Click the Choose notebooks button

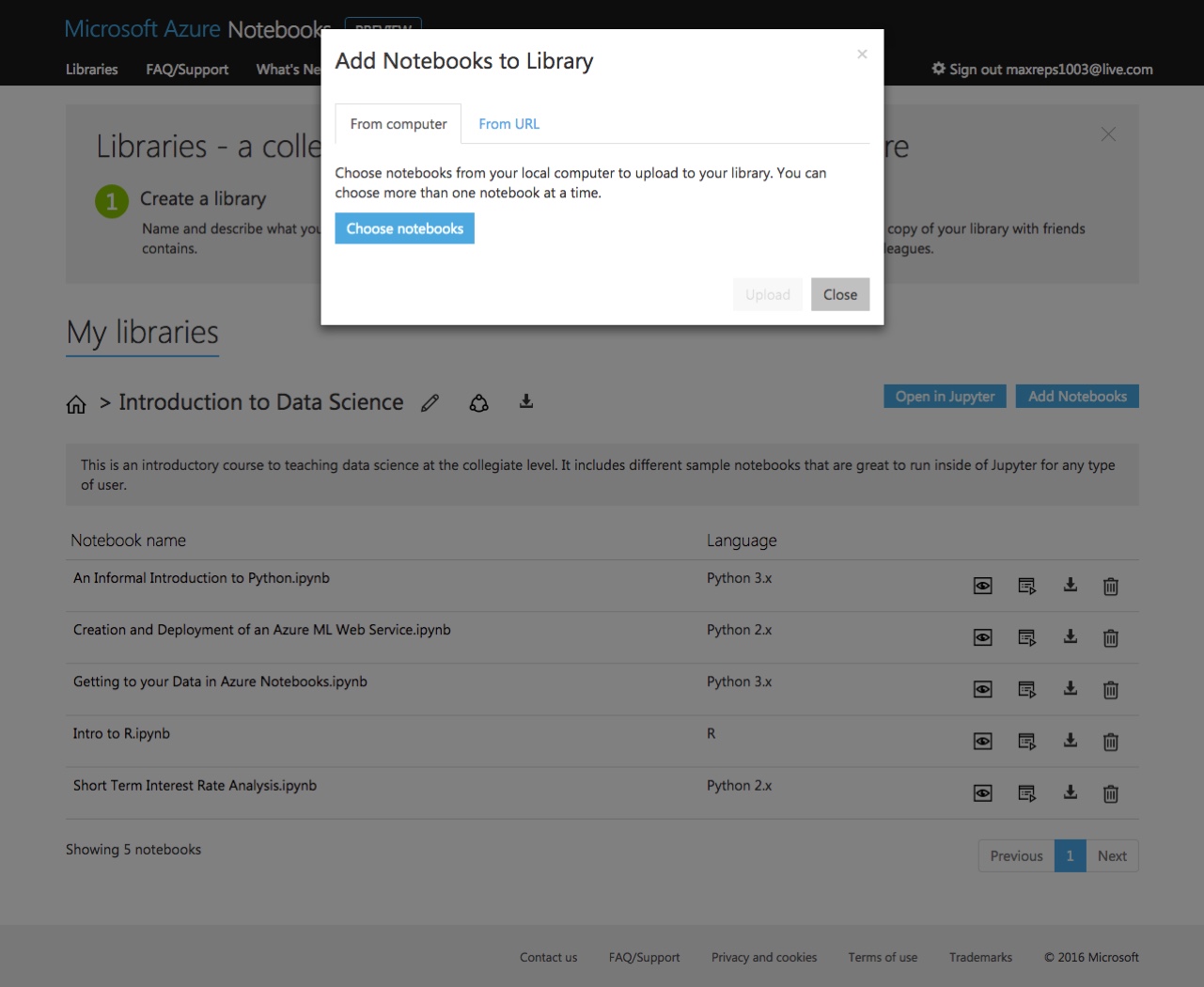(404, 228)
